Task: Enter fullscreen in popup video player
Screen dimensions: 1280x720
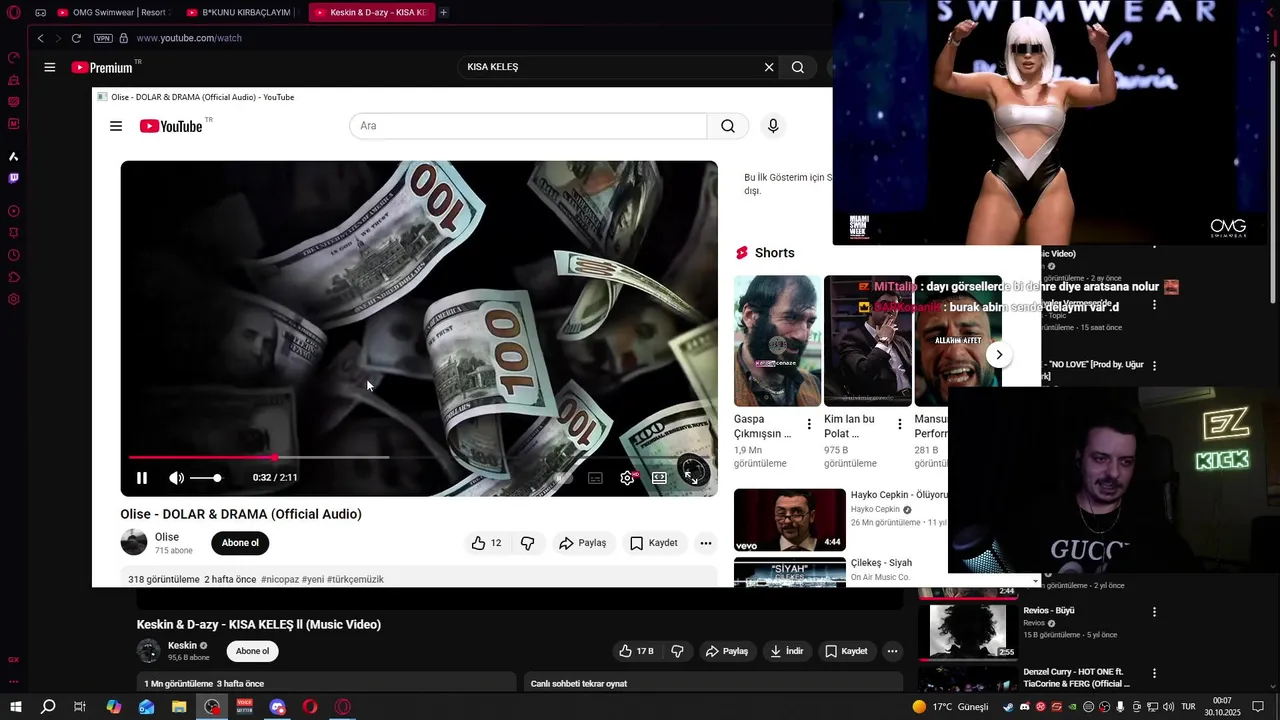Action: click(x=692, y=478)
